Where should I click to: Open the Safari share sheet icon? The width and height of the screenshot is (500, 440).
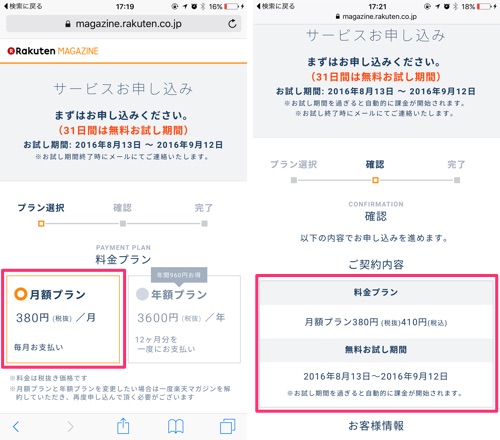pyautogui.click(x=123, y=426)
